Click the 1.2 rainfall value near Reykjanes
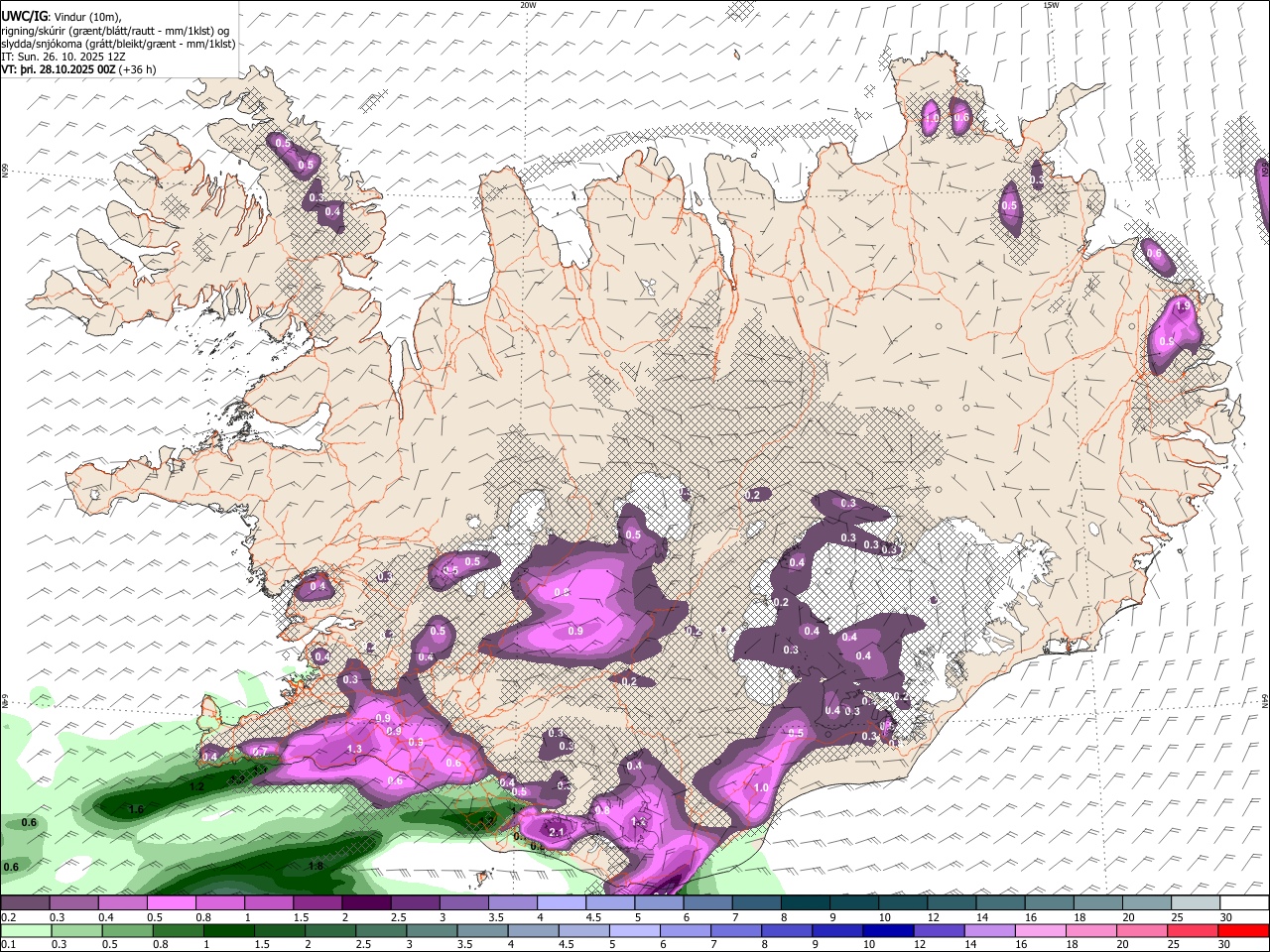The width and height of the screenshot is (1270, 952). coord(196,786)
